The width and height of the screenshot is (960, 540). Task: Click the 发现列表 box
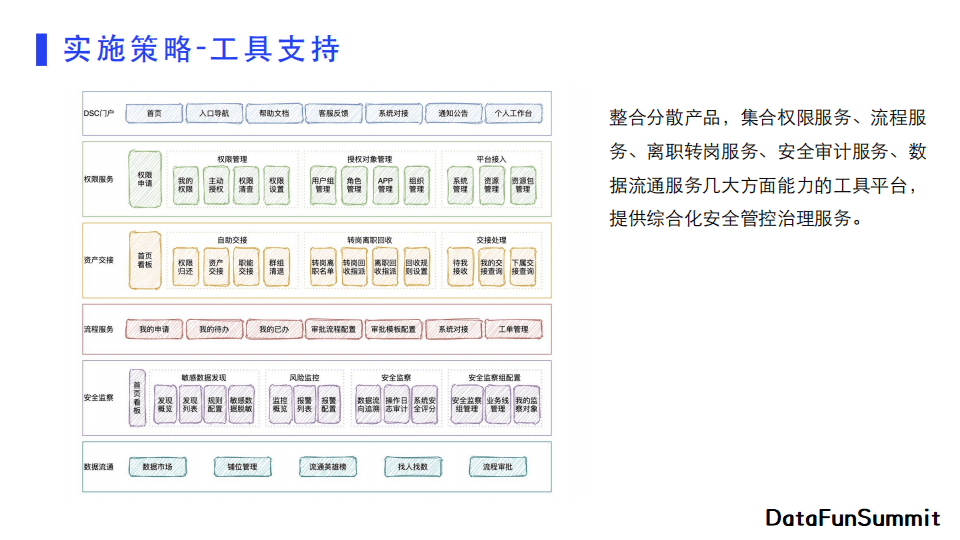coord(190,405)
